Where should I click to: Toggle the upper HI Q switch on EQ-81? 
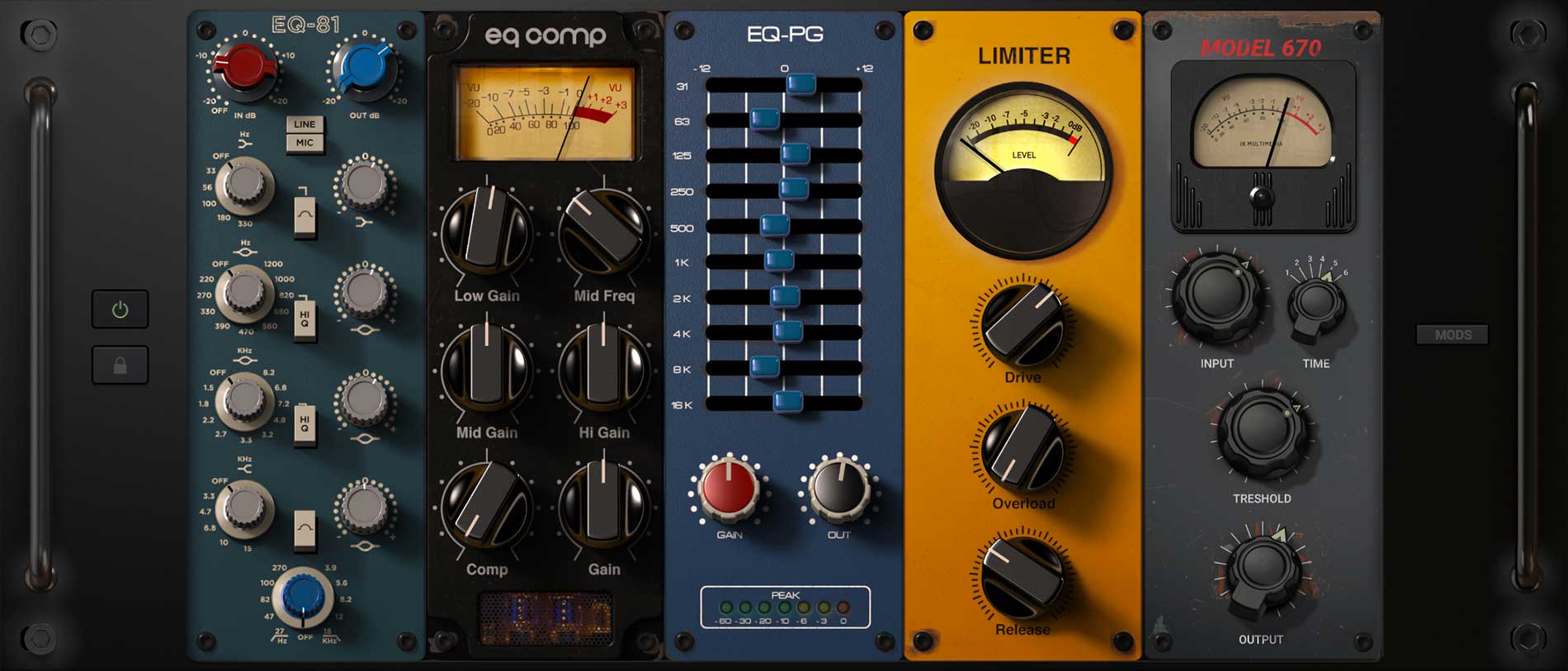(305, 317)
